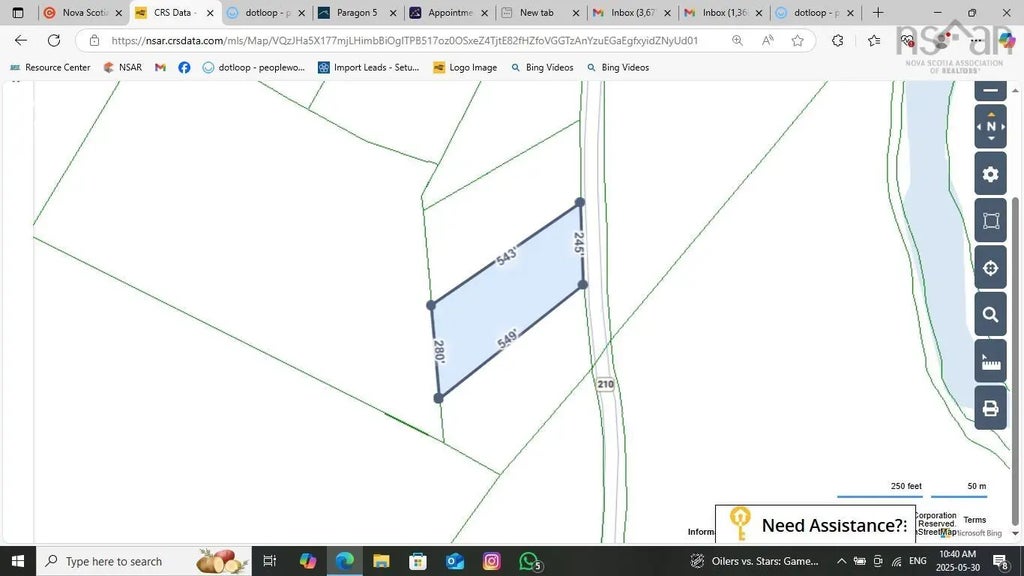This screenshot has height=576, width=1024.
Task: Show hidden system tray icons chevron
Action: [x=841, y=561]
